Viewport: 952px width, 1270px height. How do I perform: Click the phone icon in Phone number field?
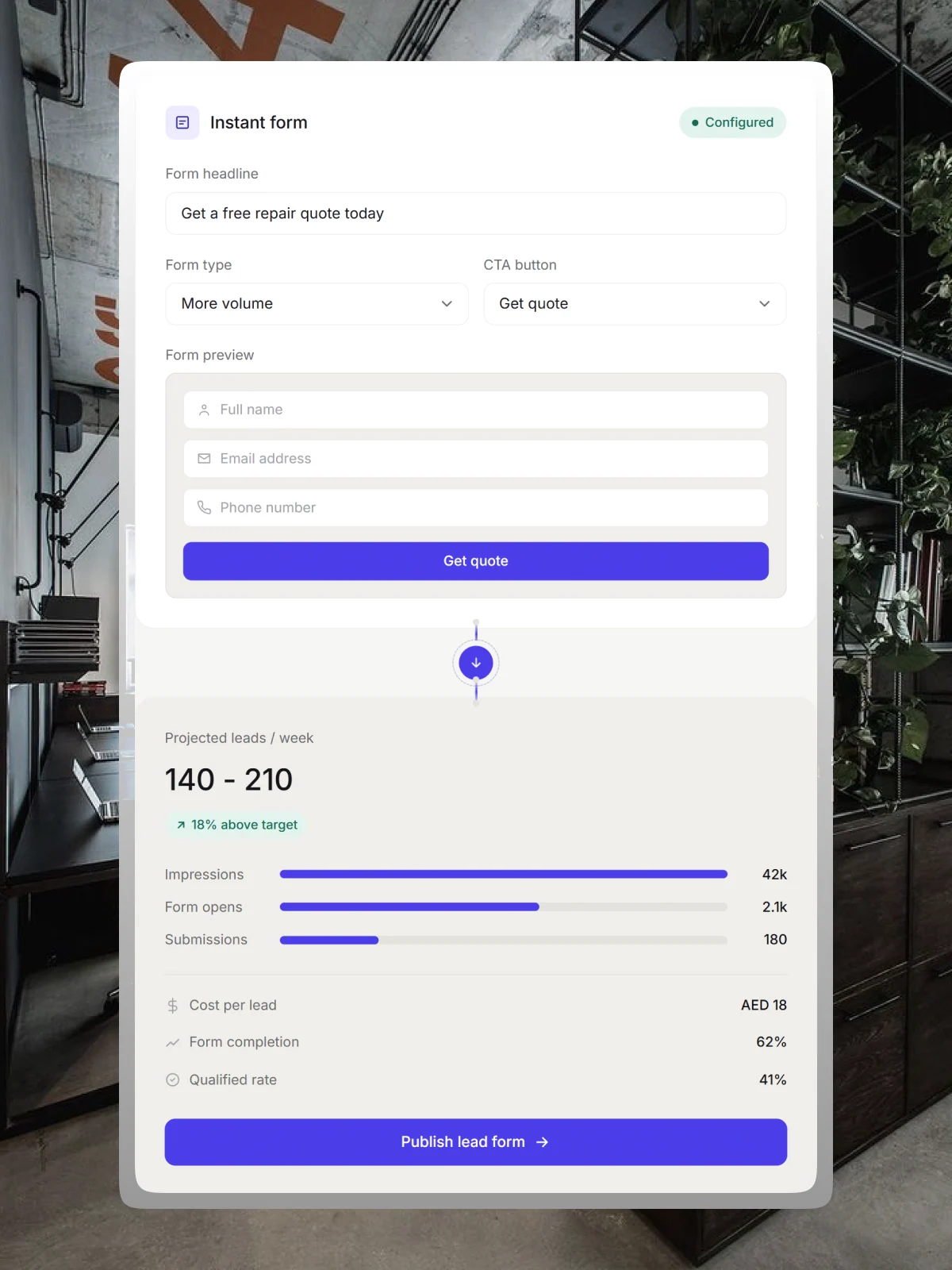click(x=204, y=507)
